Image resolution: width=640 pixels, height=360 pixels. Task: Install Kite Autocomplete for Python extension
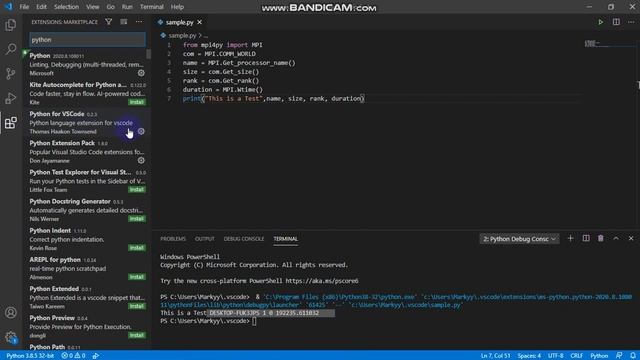[137, 102]
